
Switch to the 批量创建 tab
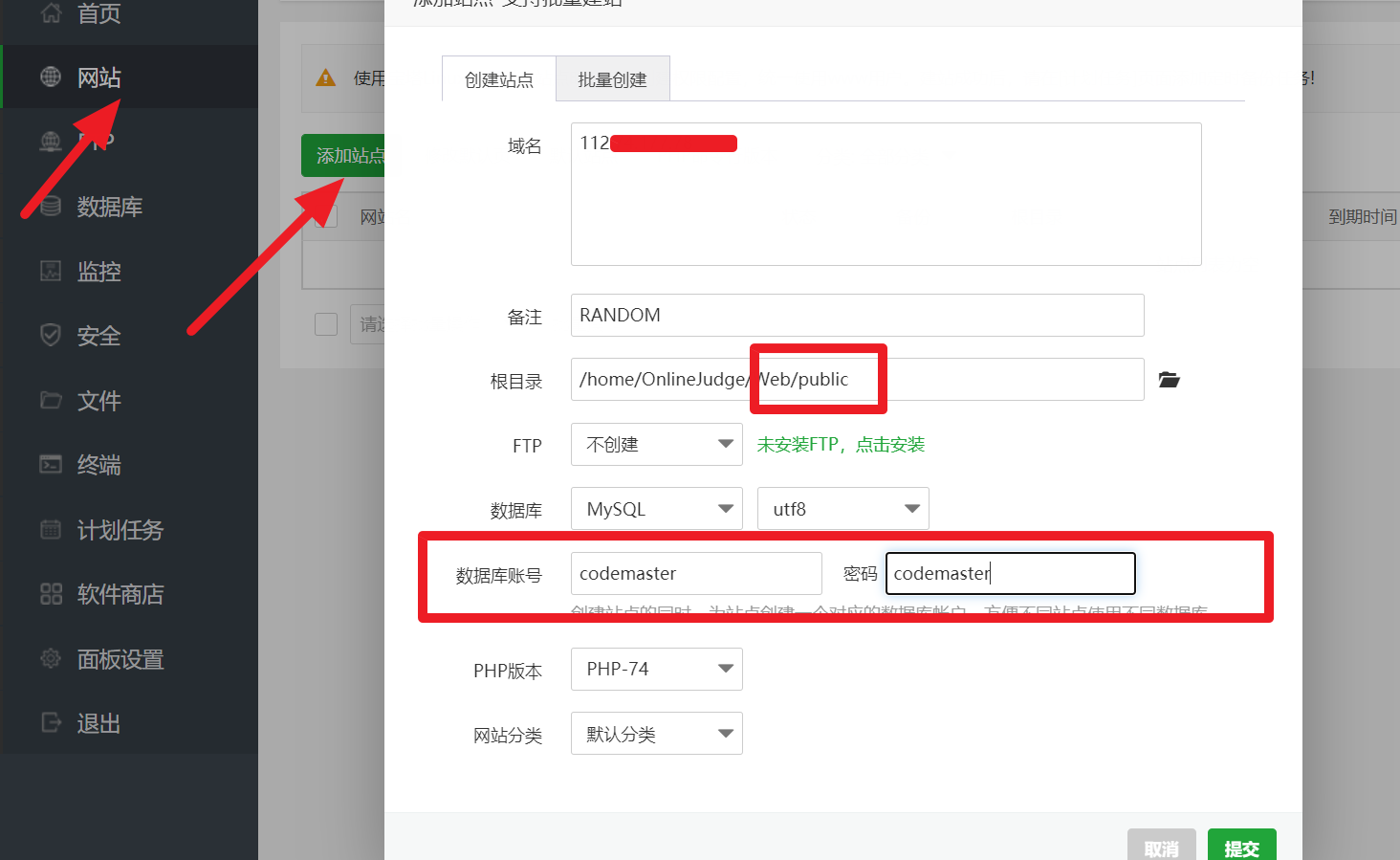pos(612,79)
